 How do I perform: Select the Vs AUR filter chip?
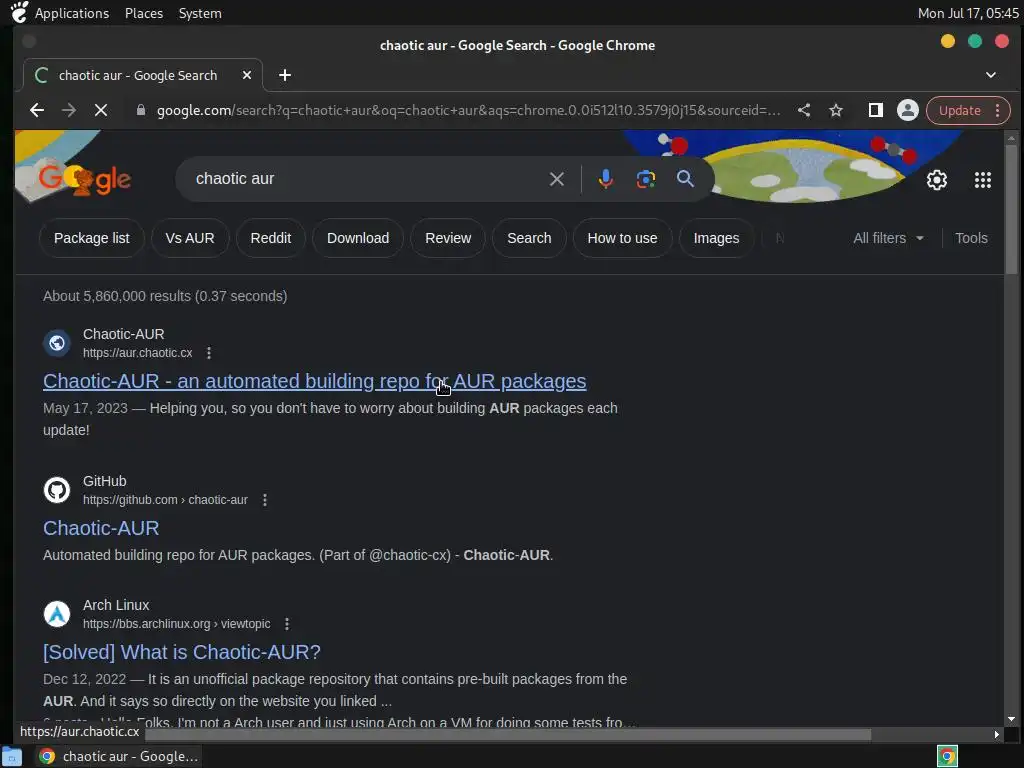point(189,238)
